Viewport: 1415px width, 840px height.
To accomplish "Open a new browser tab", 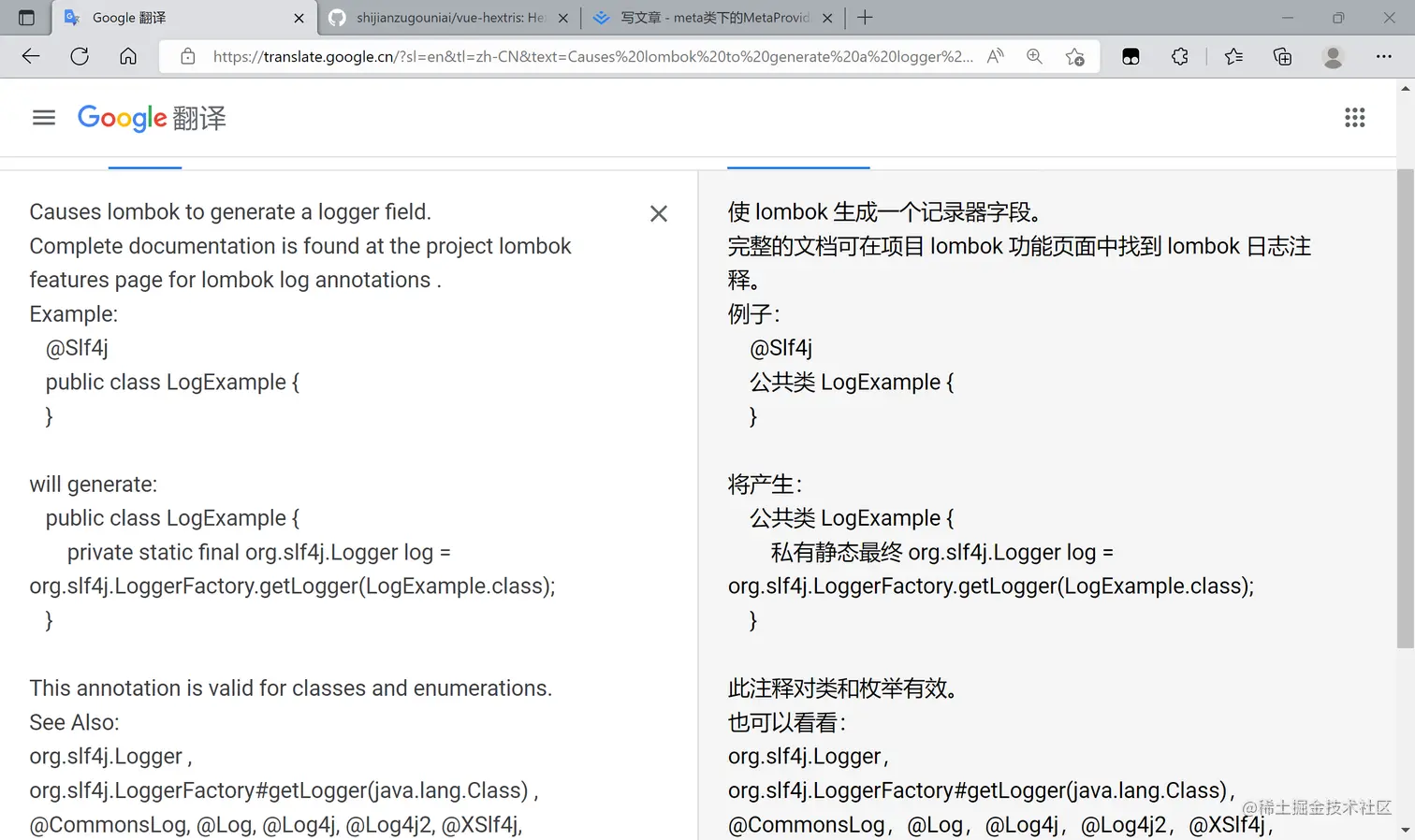I will point(865,18).
